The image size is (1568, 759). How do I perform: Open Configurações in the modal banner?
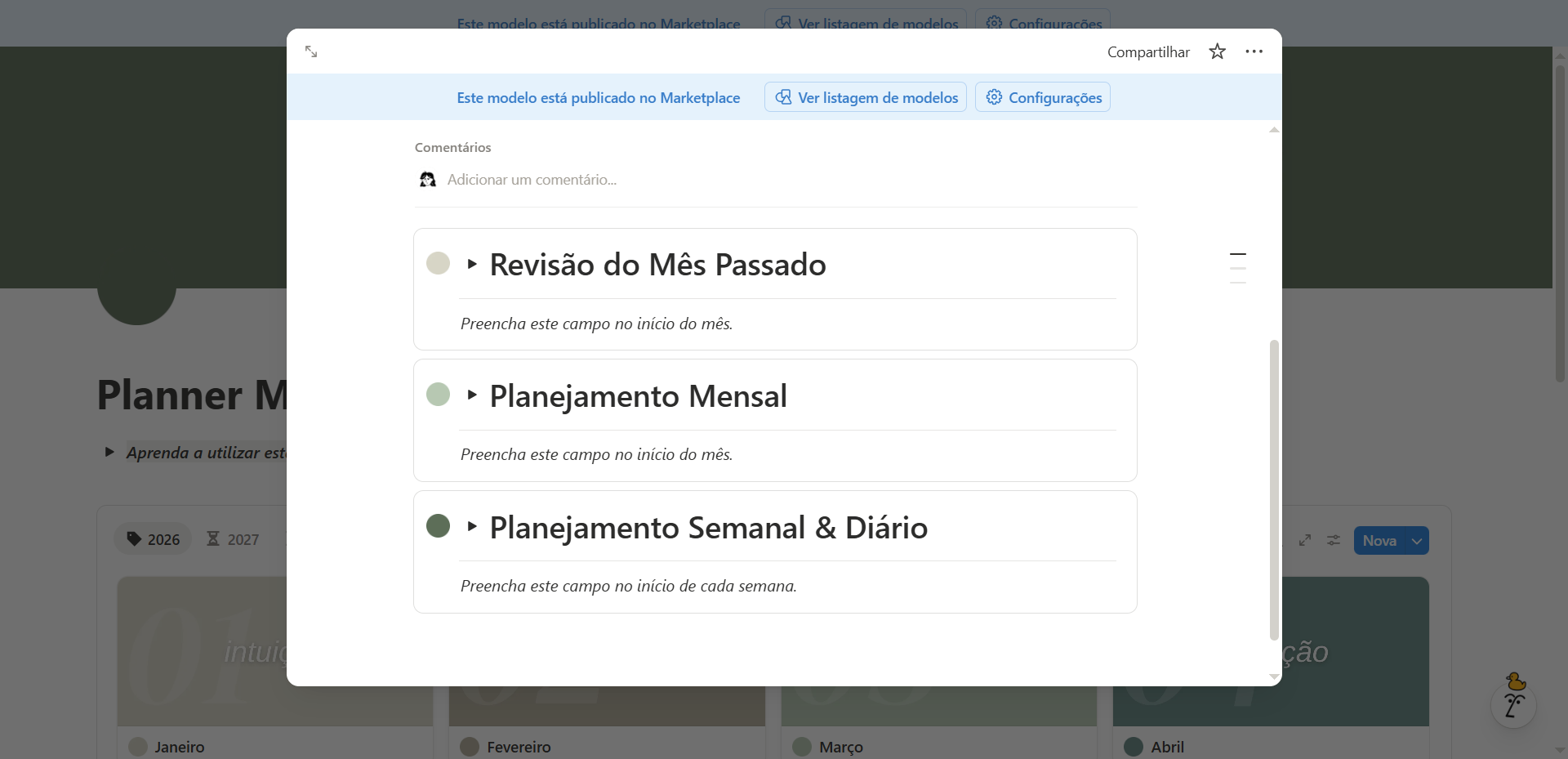coord(1043,97)
